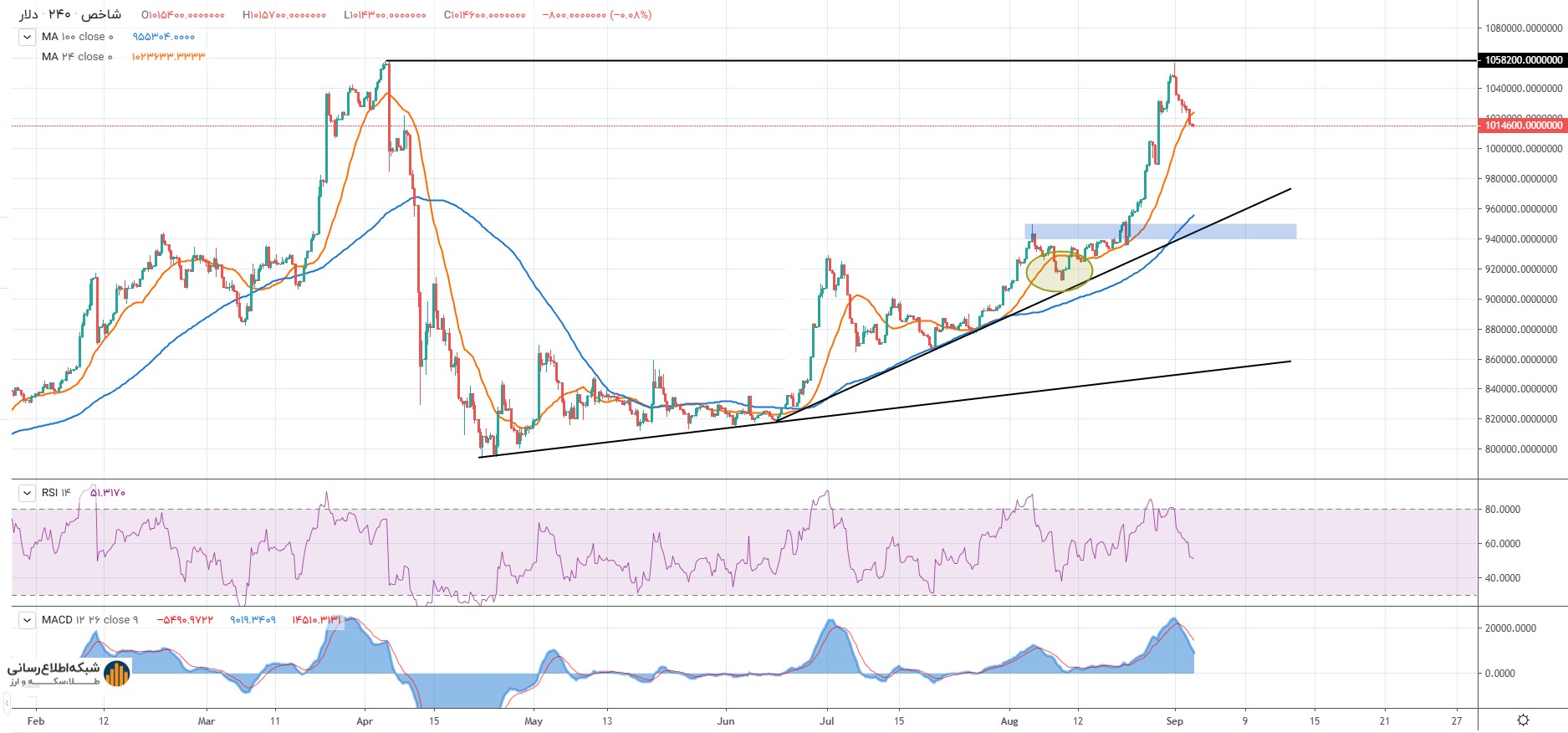Collapse the MACD pane legend arrow
This screenshot has height=733, width=1568.
[x=27, y=620]
